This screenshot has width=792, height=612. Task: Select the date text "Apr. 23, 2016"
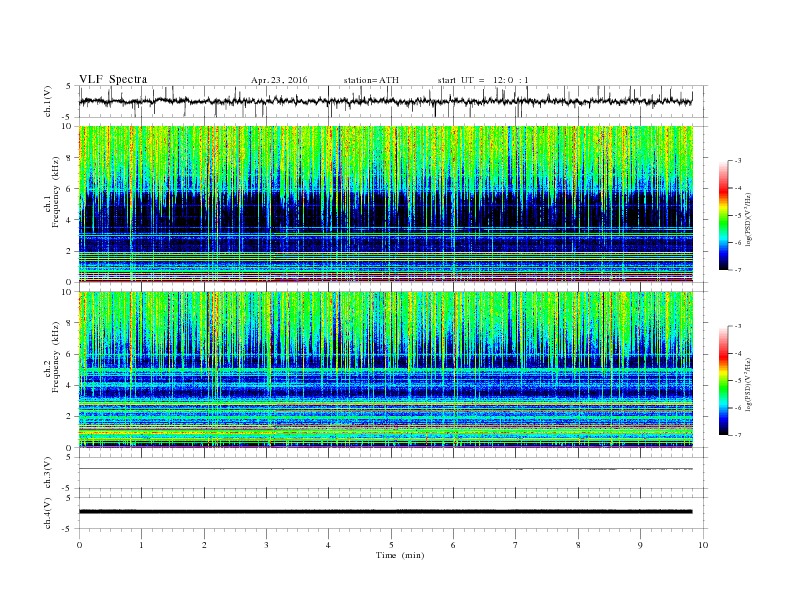(279, 80)
